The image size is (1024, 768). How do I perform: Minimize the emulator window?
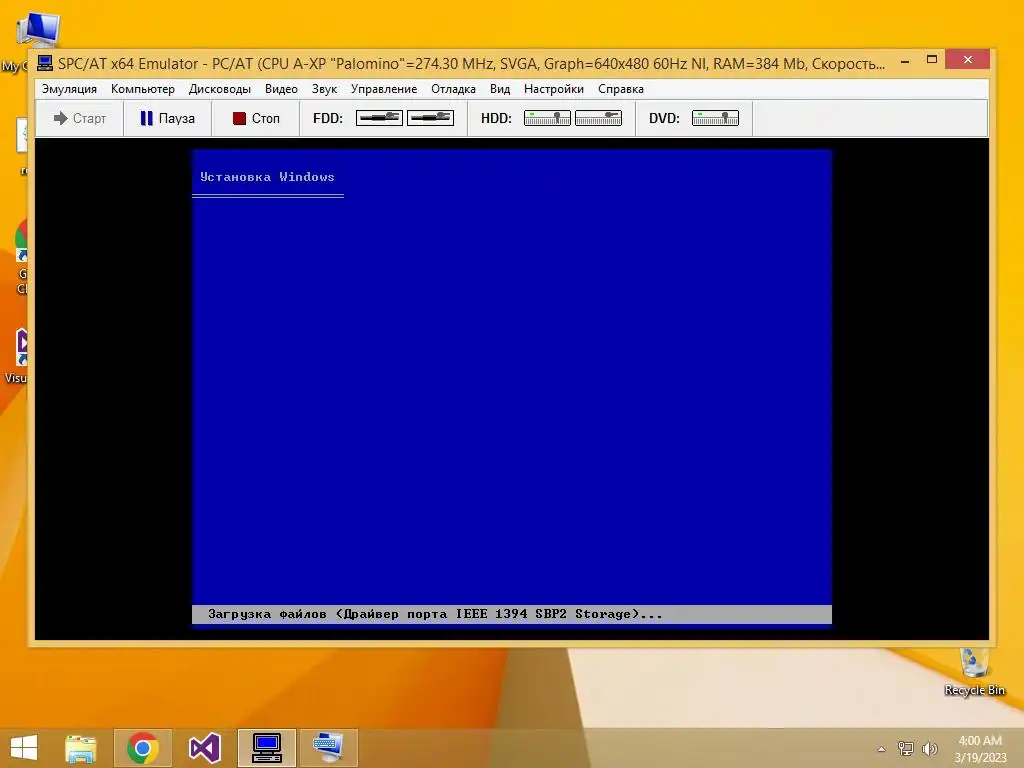[905, 61]
